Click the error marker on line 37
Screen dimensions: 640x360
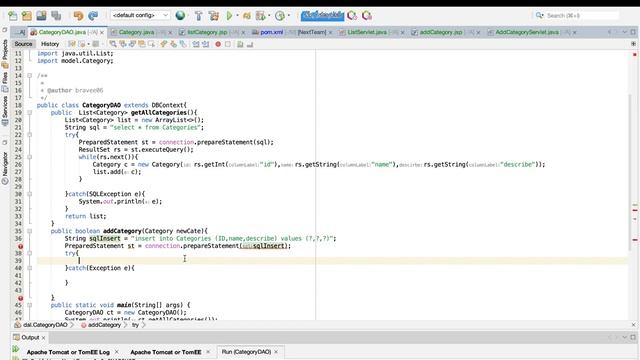(x=20, y=246)
